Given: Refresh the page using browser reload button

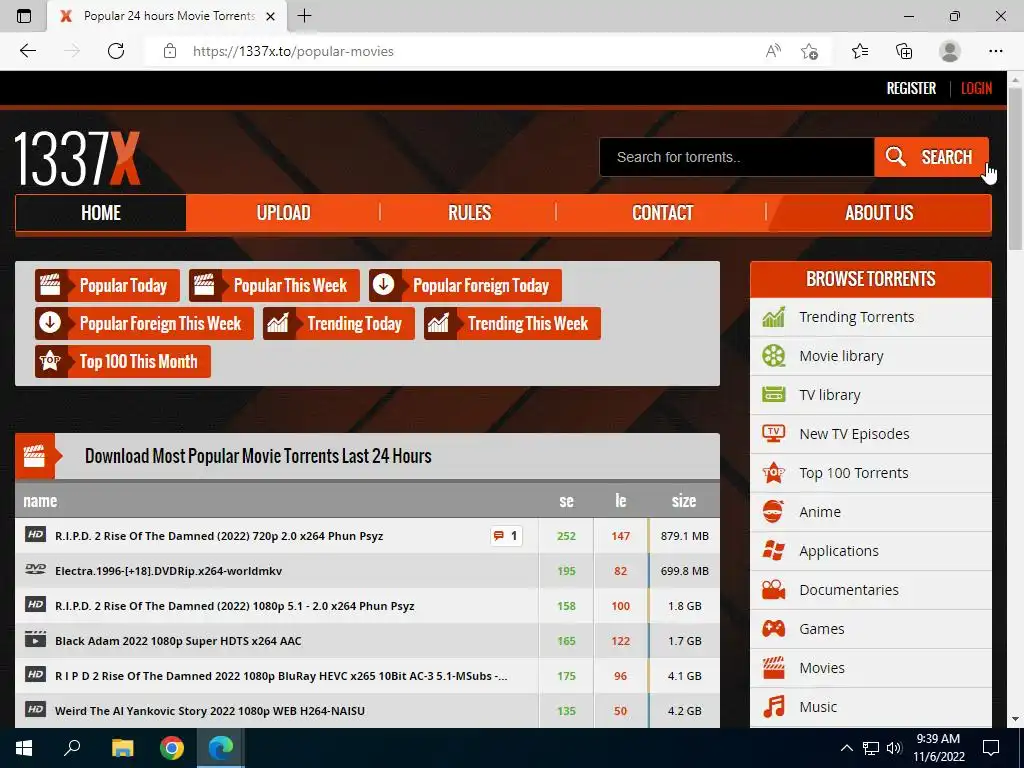Looking at the screenshot, I should point(116,51).
